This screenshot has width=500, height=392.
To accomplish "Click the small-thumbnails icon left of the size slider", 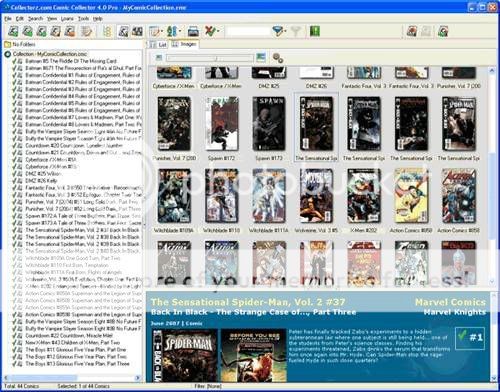I will (159, 58).
